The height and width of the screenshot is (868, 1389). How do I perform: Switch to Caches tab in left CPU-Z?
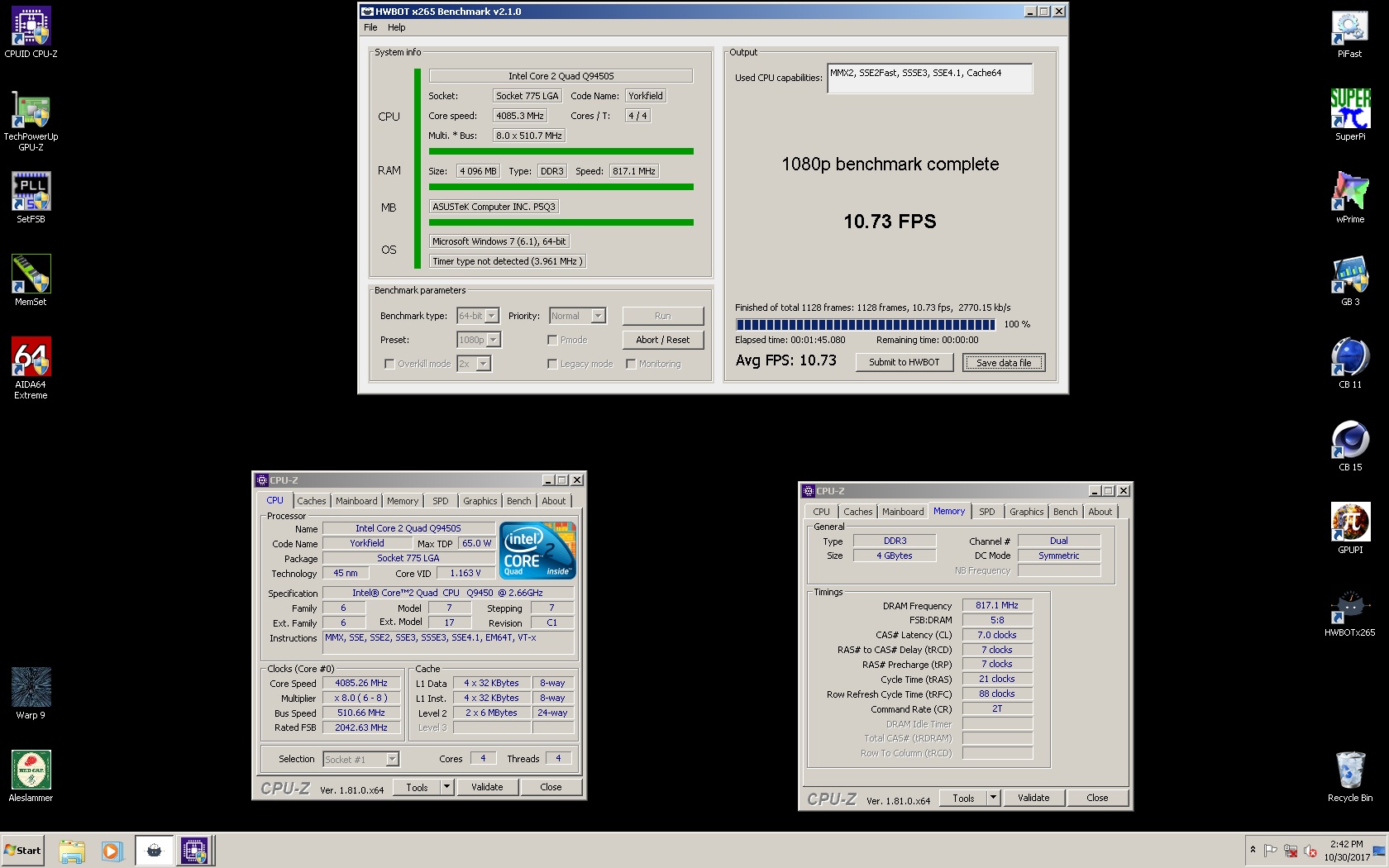click(312, 501)
